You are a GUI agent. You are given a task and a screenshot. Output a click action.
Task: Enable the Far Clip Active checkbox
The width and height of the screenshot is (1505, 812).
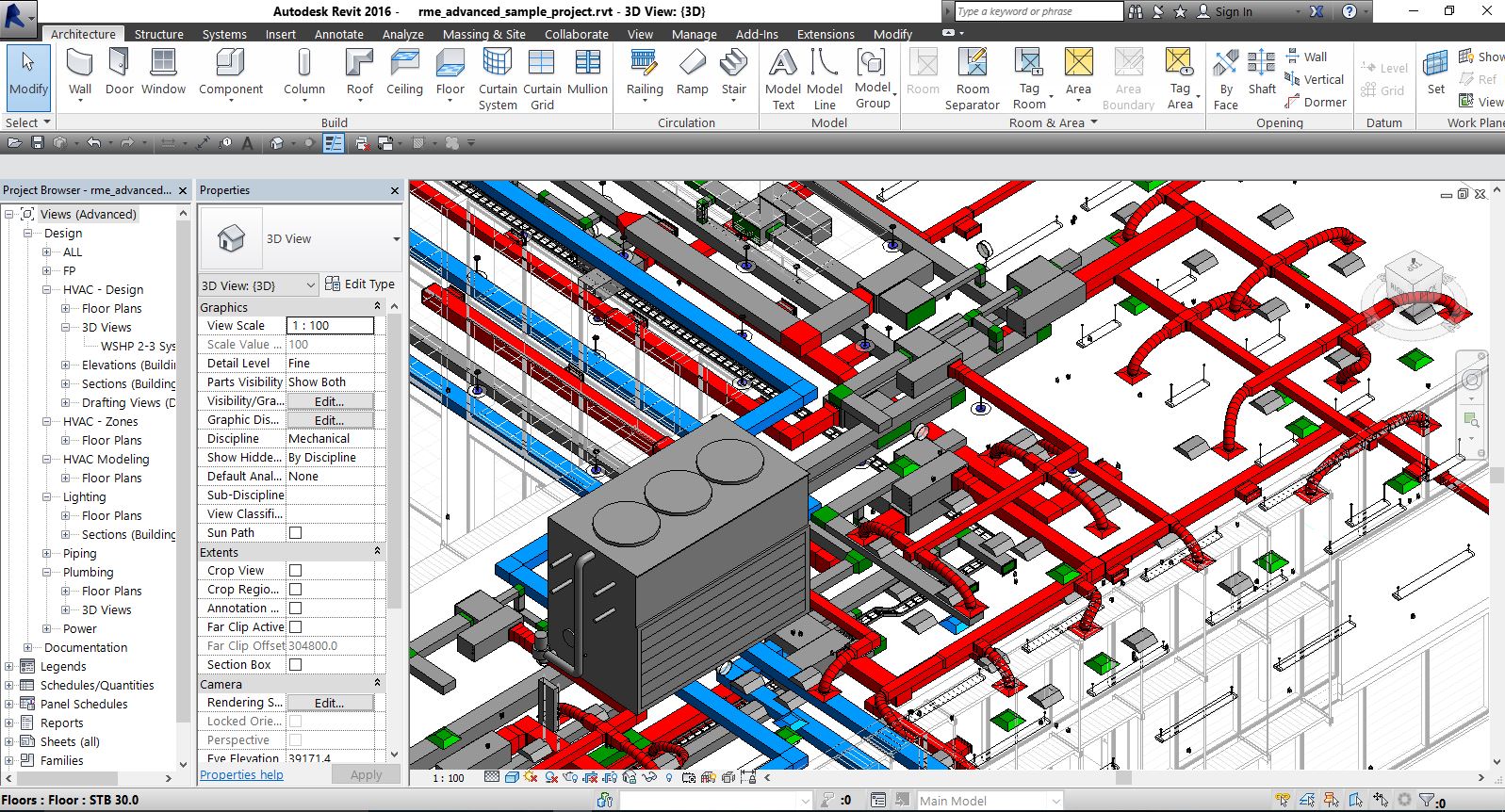coord(295,626)
